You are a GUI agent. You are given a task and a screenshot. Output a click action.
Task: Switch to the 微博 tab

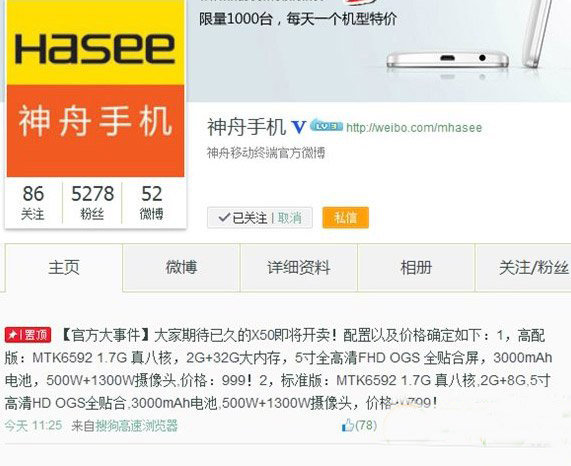(x=181, y=268)
